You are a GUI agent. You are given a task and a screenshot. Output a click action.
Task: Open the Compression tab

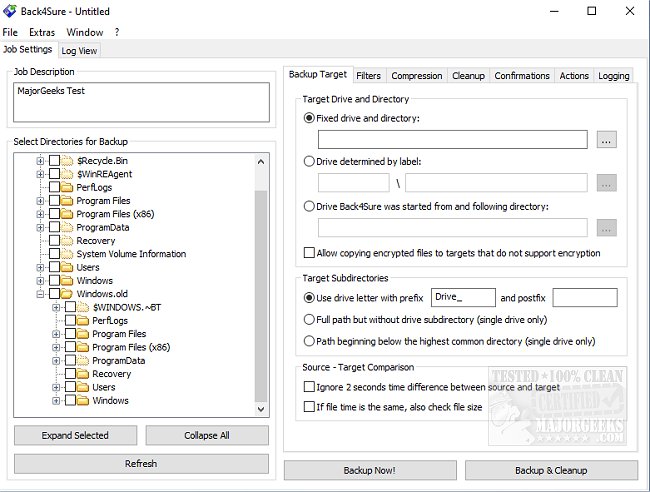[x=417, y=76]
